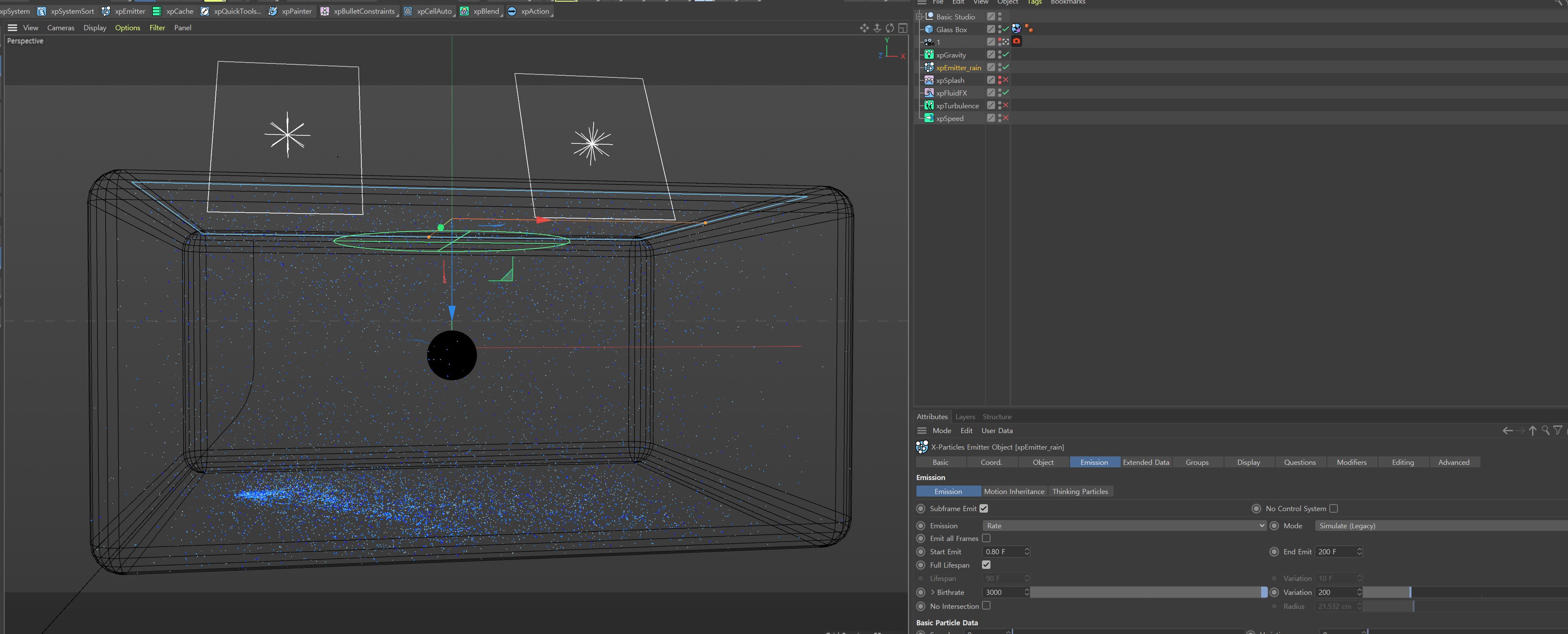Click the Birthrate value stepper
Screen dimensions: 1568x634
pos(1027,593)
